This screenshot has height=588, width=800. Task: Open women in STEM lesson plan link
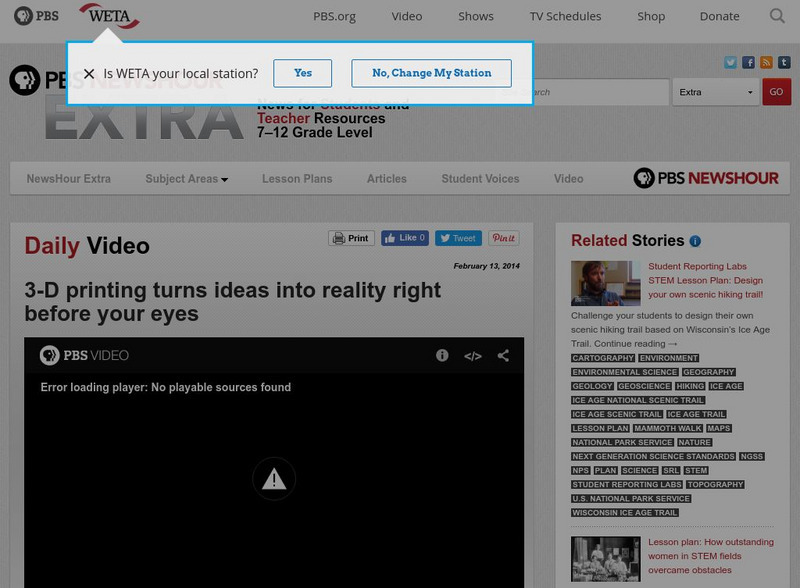(711, 556)
